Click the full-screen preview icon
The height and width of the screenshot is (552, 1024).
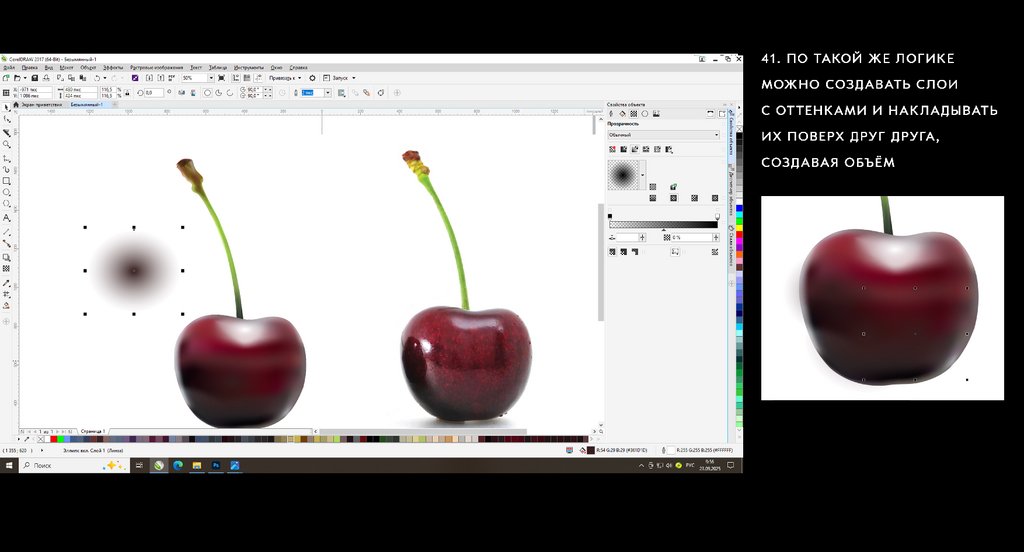pos(221,78)
